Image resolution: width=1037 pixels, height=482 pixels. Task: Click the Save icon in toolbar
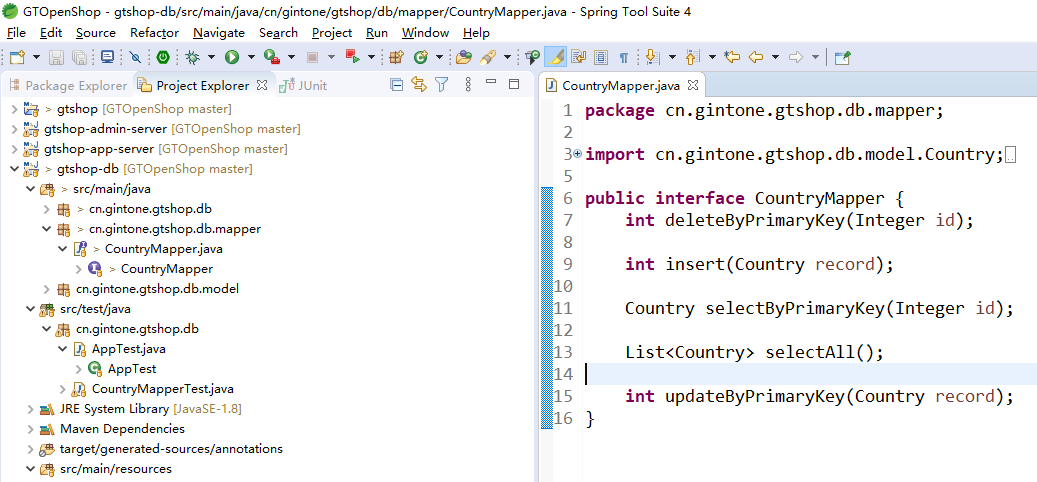pos(57,58)
